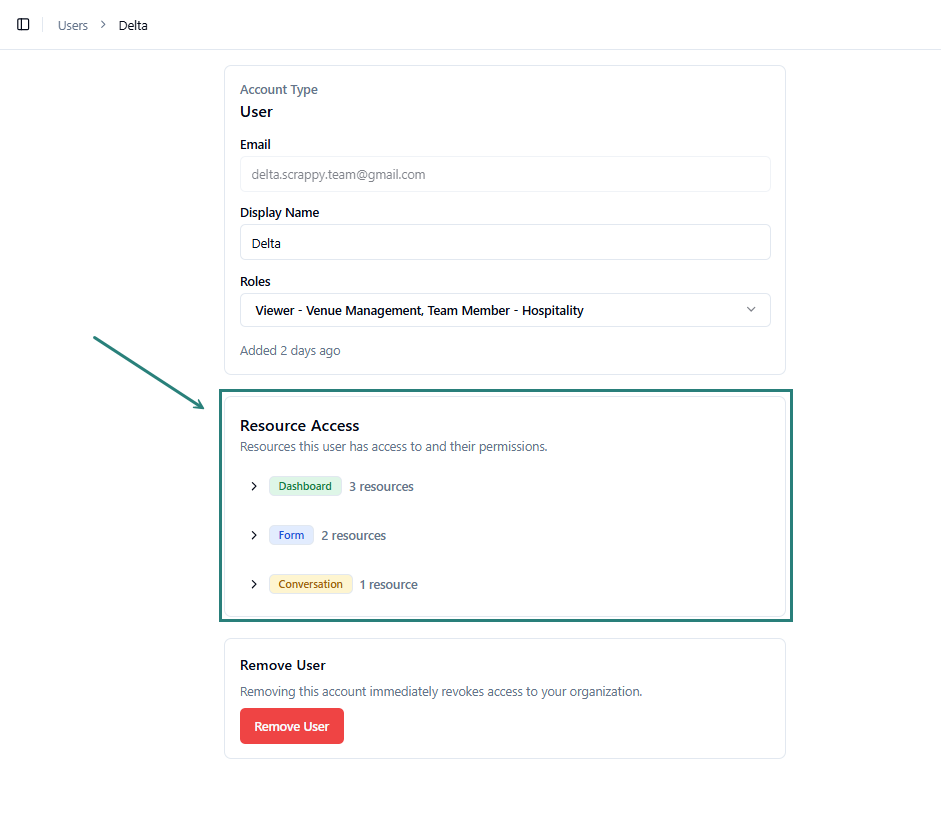Click the green Dashboard badge

tap(305, 486)
